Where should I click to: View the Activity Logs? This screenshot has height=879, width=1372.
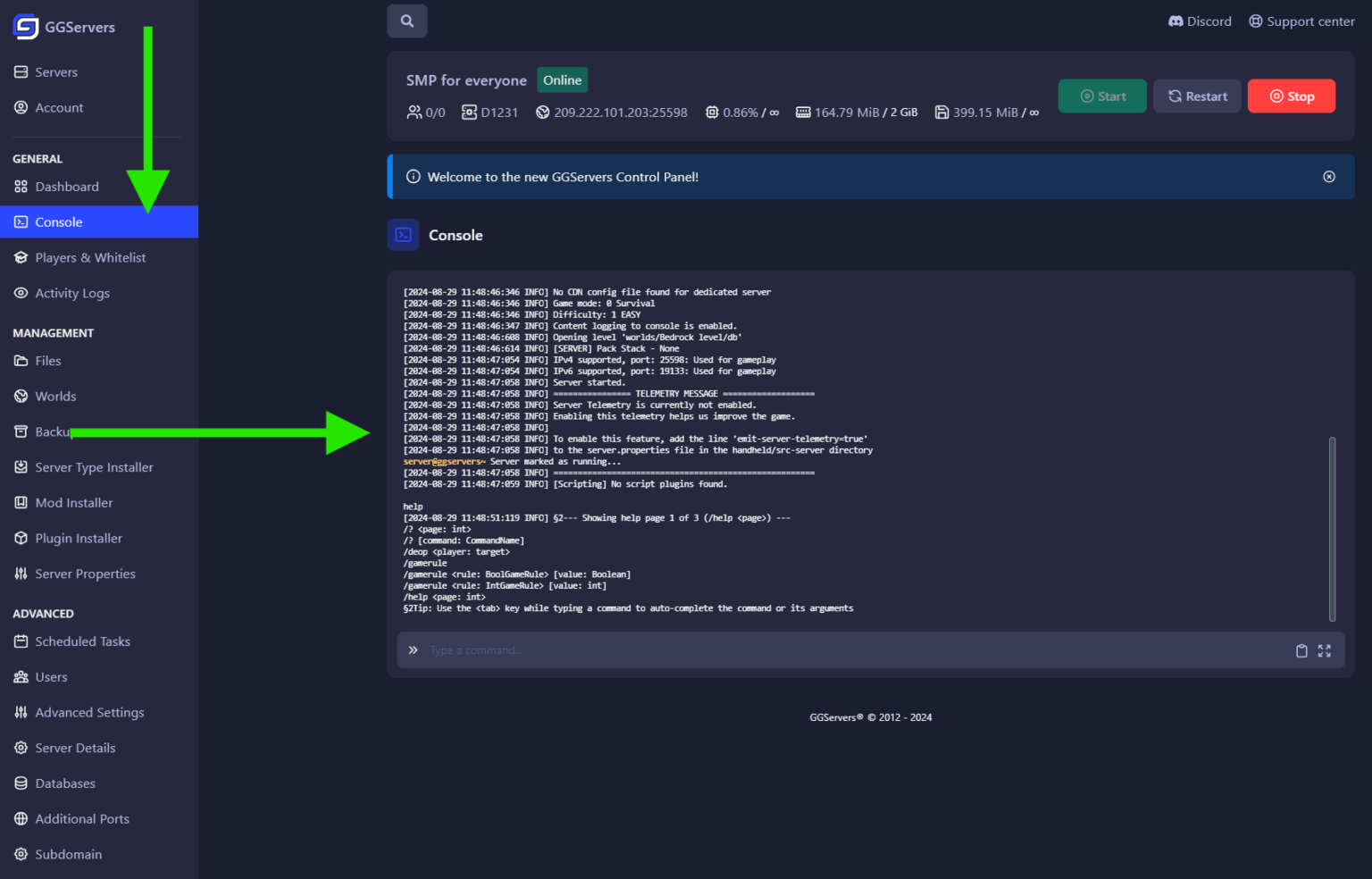pos(71,293)
